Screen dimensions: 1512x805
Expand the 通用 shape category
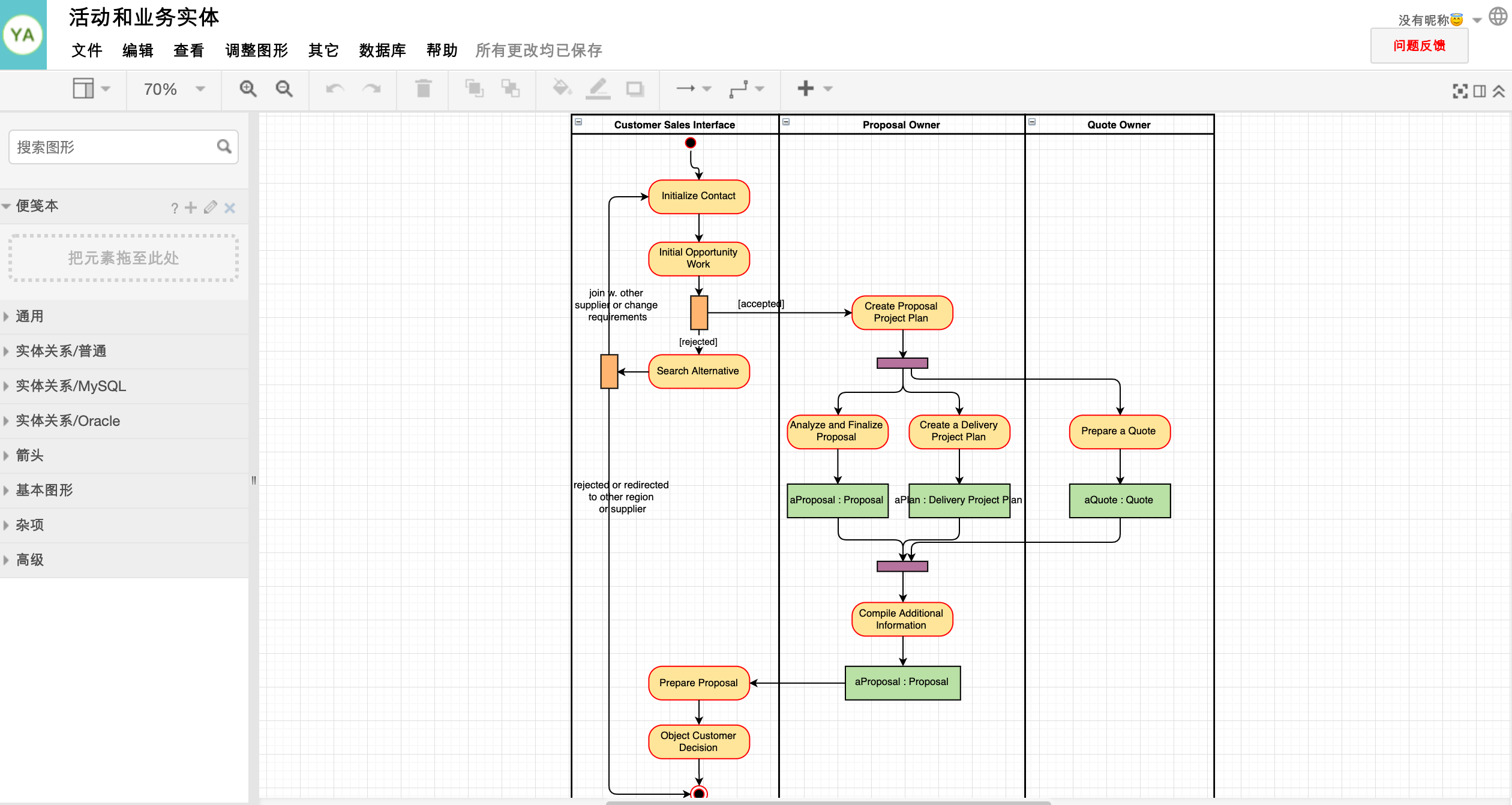pos(124,316)
